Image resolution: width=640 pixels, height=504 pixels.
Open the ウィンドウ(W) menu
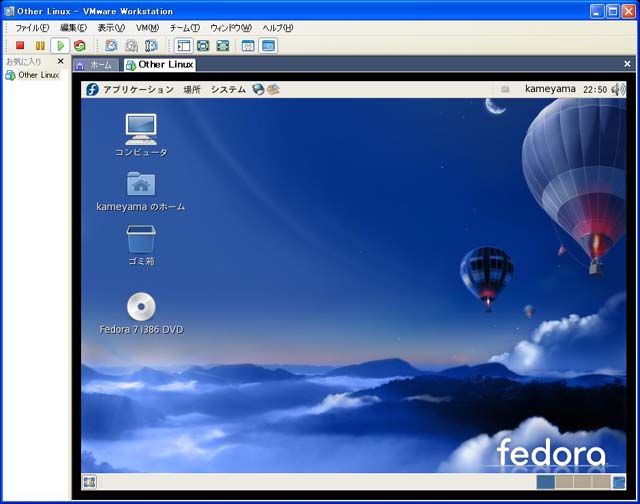point(231,28)
